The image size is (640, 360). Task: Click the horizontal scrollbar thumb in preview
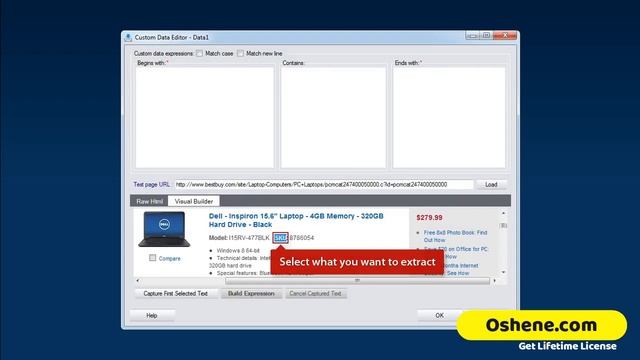pos(357,281)
